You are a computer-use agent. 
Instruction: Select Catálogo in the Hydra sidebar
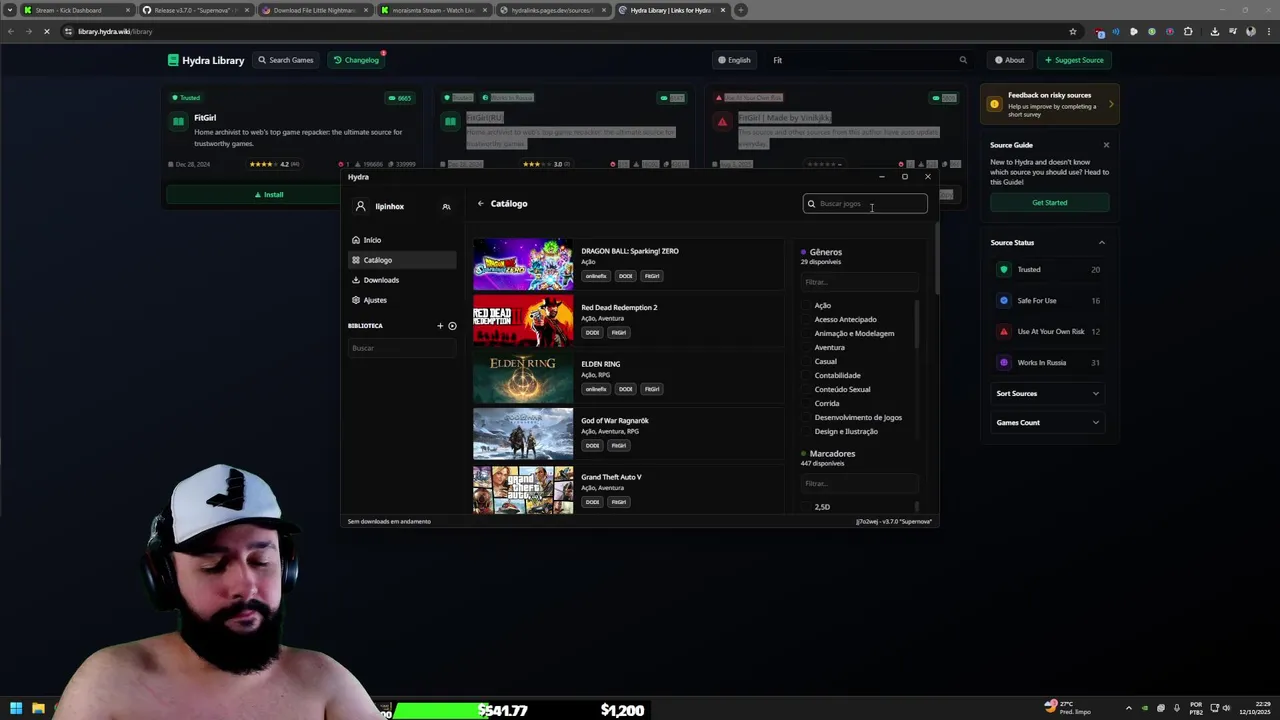tap(402, 260)
